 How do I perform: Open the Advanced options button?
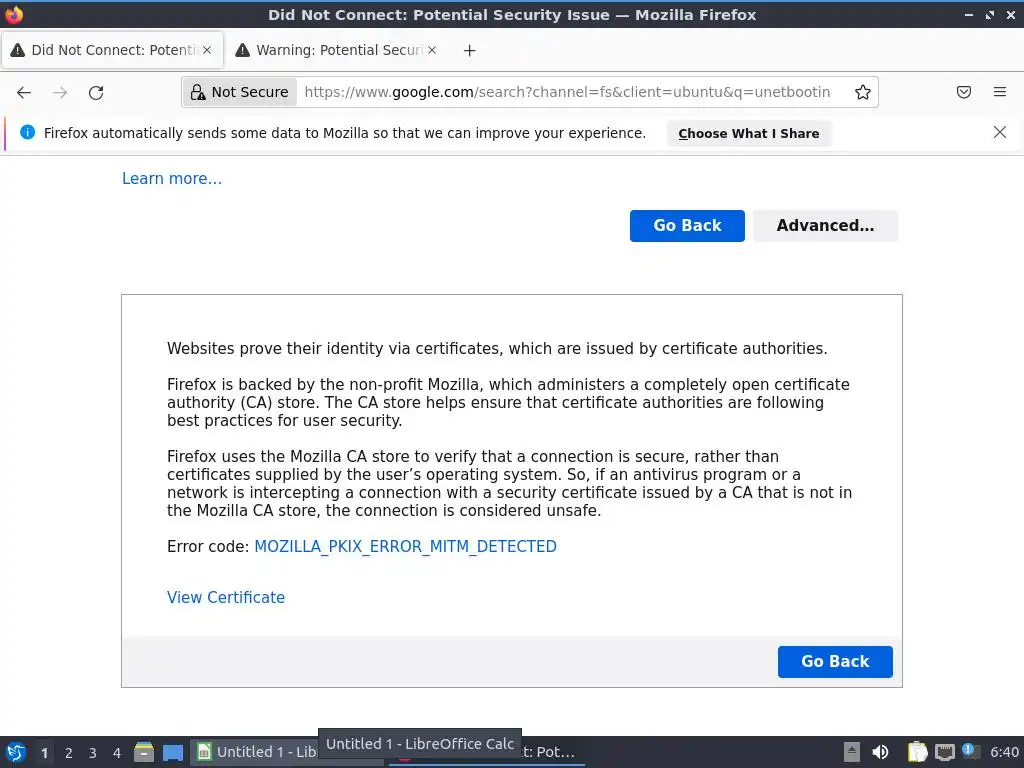click(825, 225)
